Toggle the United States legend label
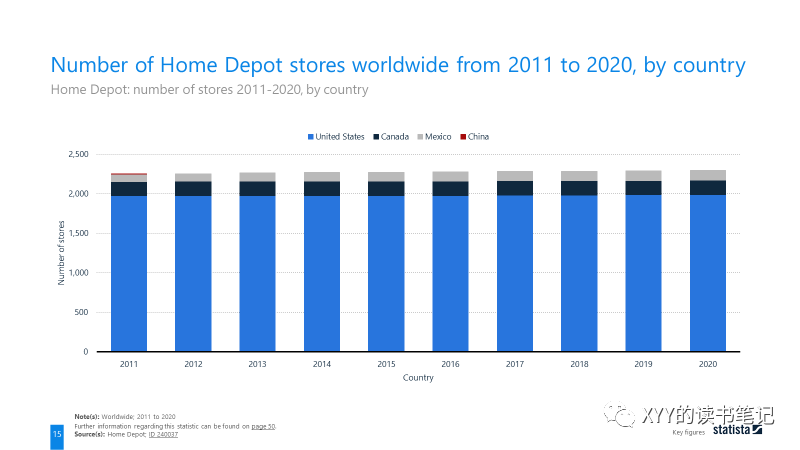The width and height of the screenshot is (800, 450). click(x=340, y=137)
